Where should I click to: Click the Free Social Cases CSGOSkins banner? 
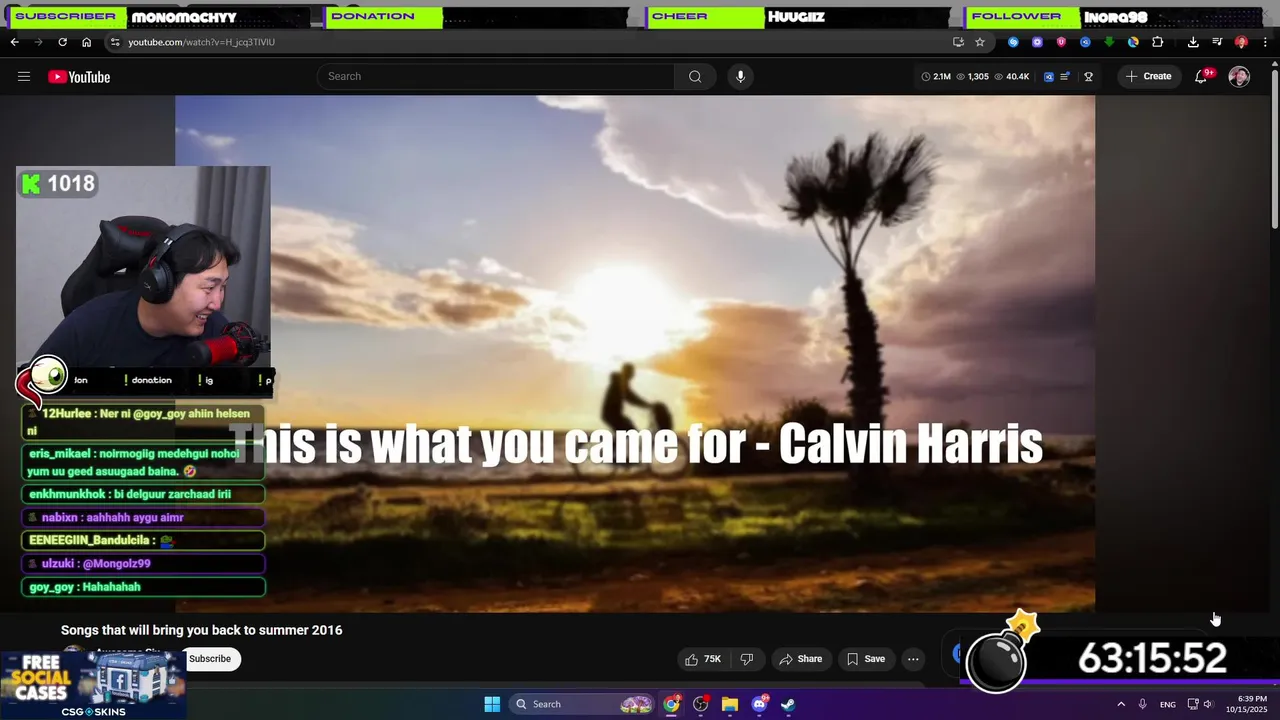coord(93,685)
